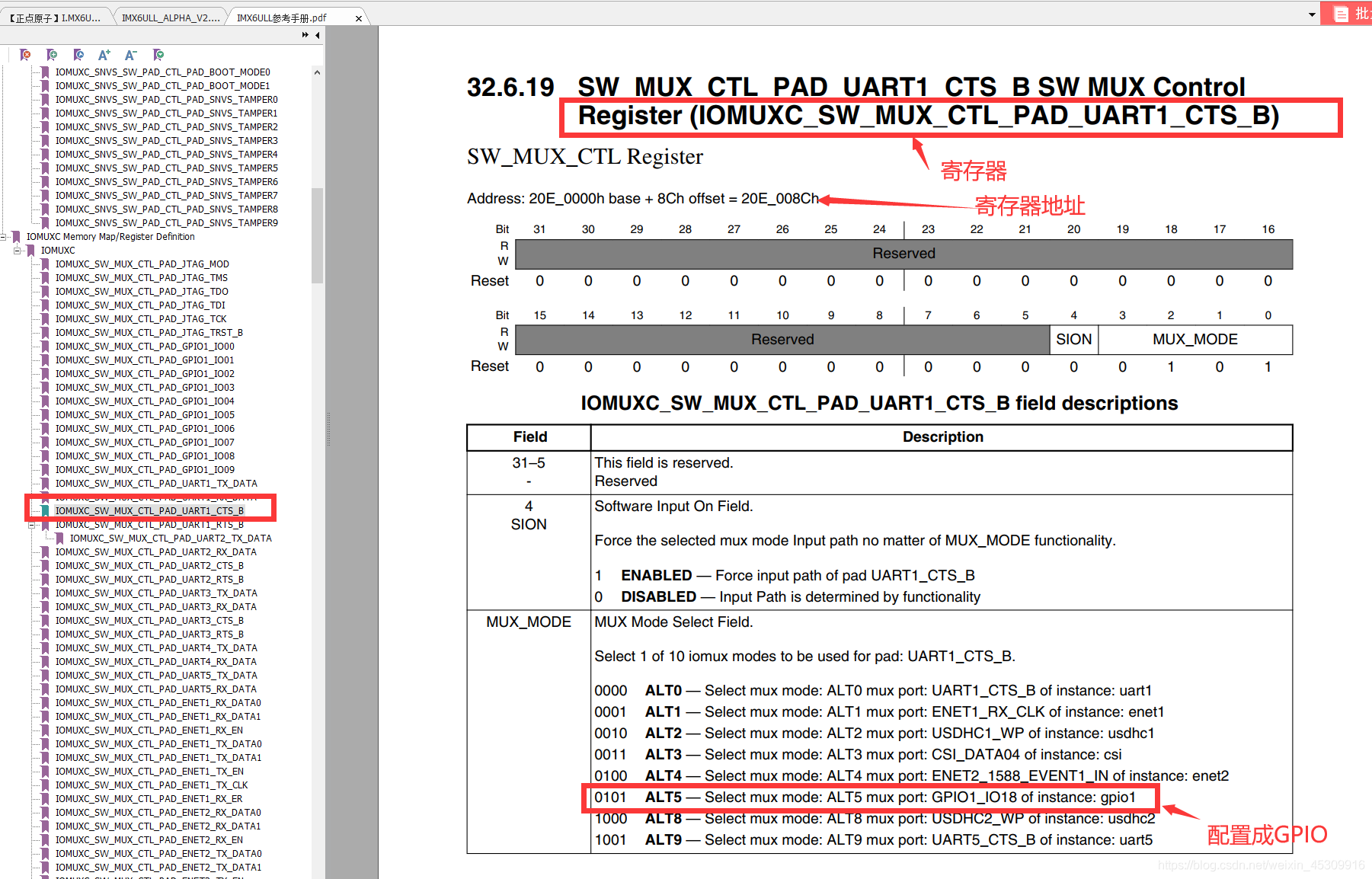Open bookmark IOMUXC_SW_MUX_CTL_PAD_GPIO1_IO03
The height and width of the screenshot is (879, 1372).
click(x=145, y=388)
